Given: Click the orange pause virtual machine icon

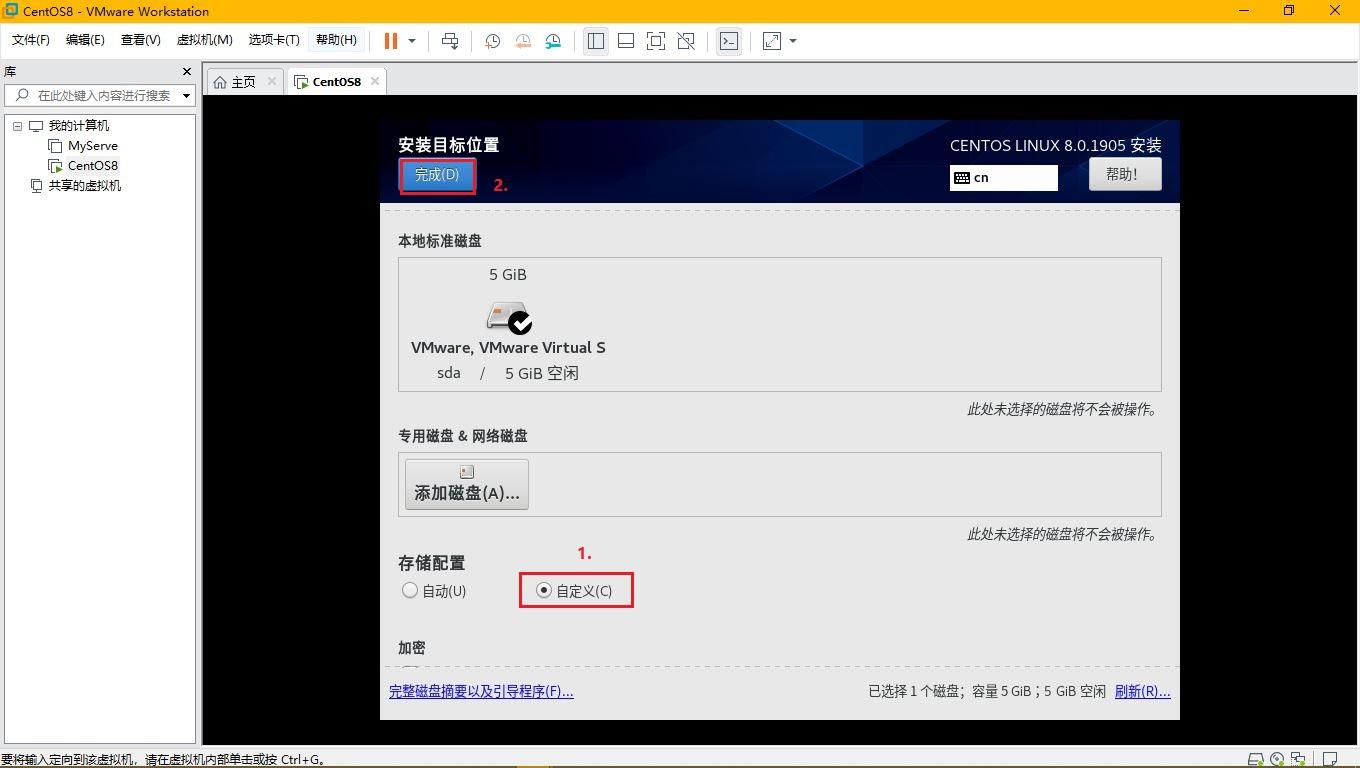Looking at the screenshot, I should (x=391, y=41).
